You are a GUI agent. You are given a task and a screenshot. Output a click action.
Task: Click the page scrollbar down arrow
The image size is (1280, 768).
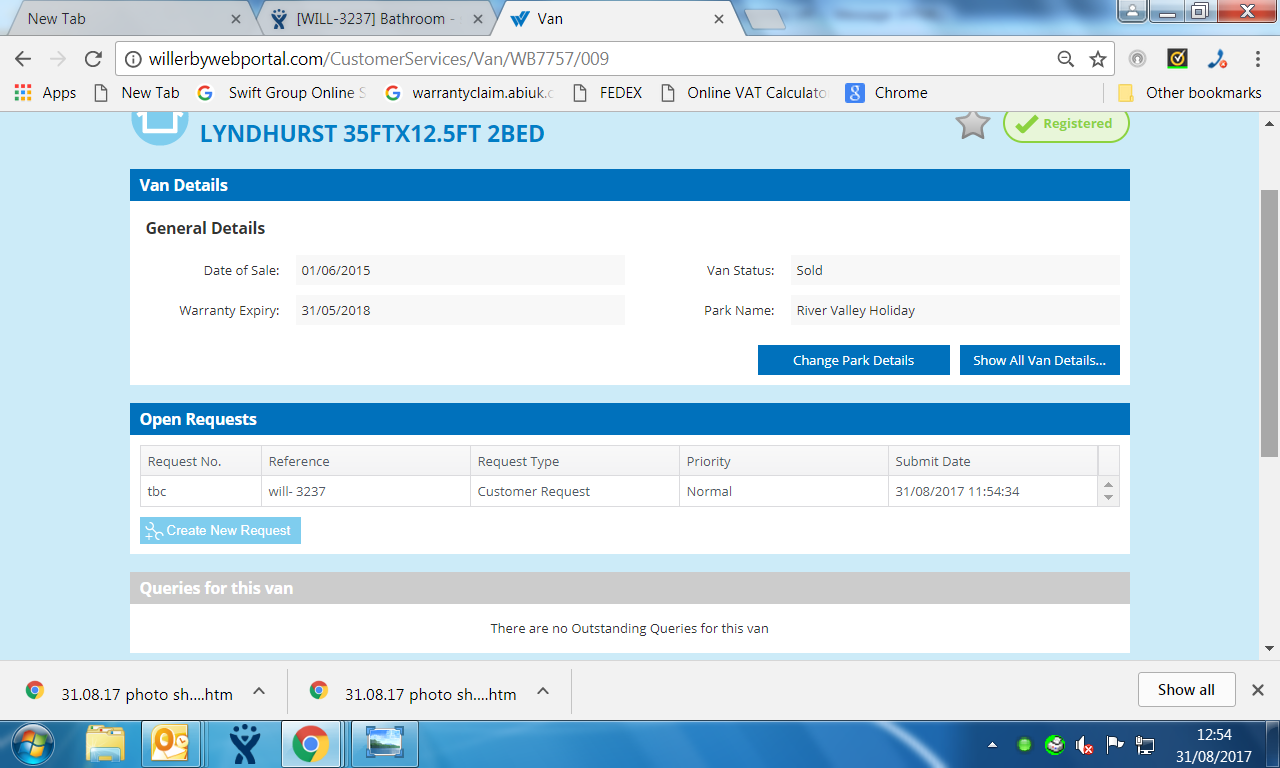pos(1270,648)
